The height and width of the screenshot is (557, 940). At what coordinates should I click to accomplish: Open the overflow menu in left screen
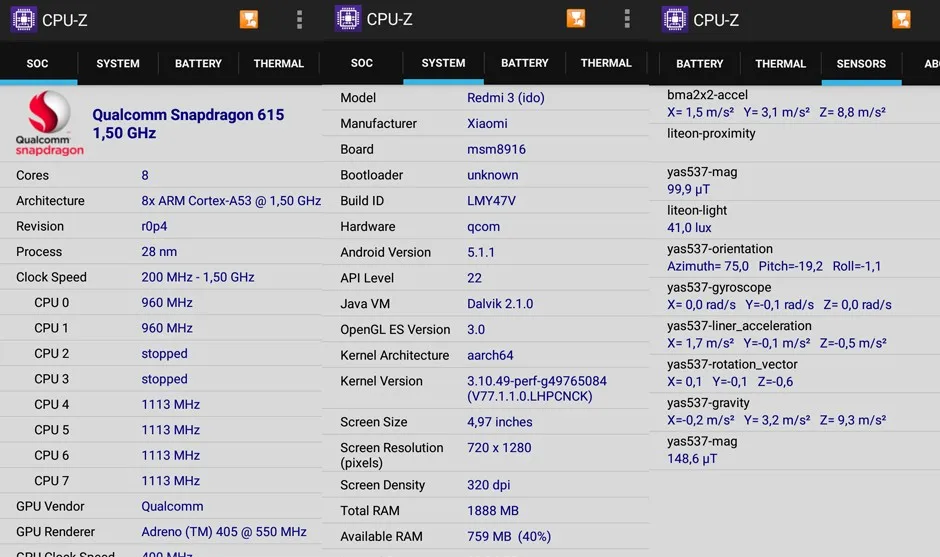(x=299, y=19)
